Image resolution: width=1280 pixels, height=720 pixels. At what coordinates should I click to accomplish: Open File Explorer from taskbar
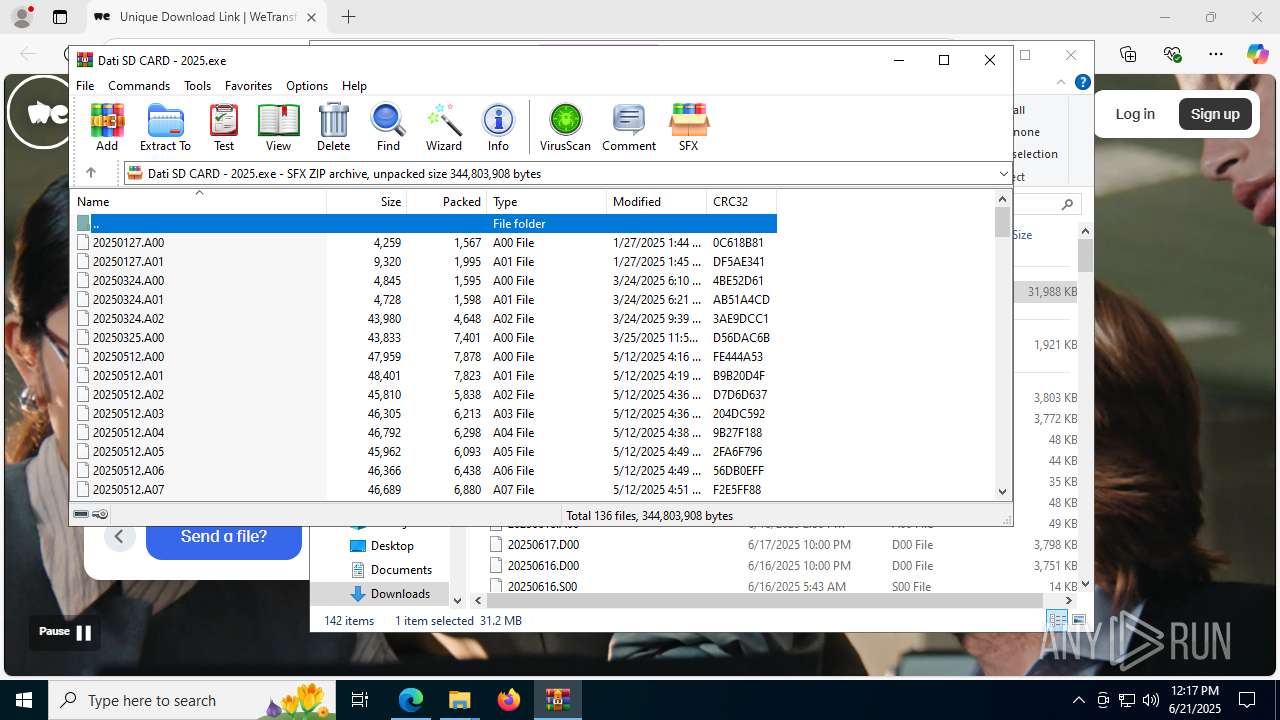tap(459, 700)
